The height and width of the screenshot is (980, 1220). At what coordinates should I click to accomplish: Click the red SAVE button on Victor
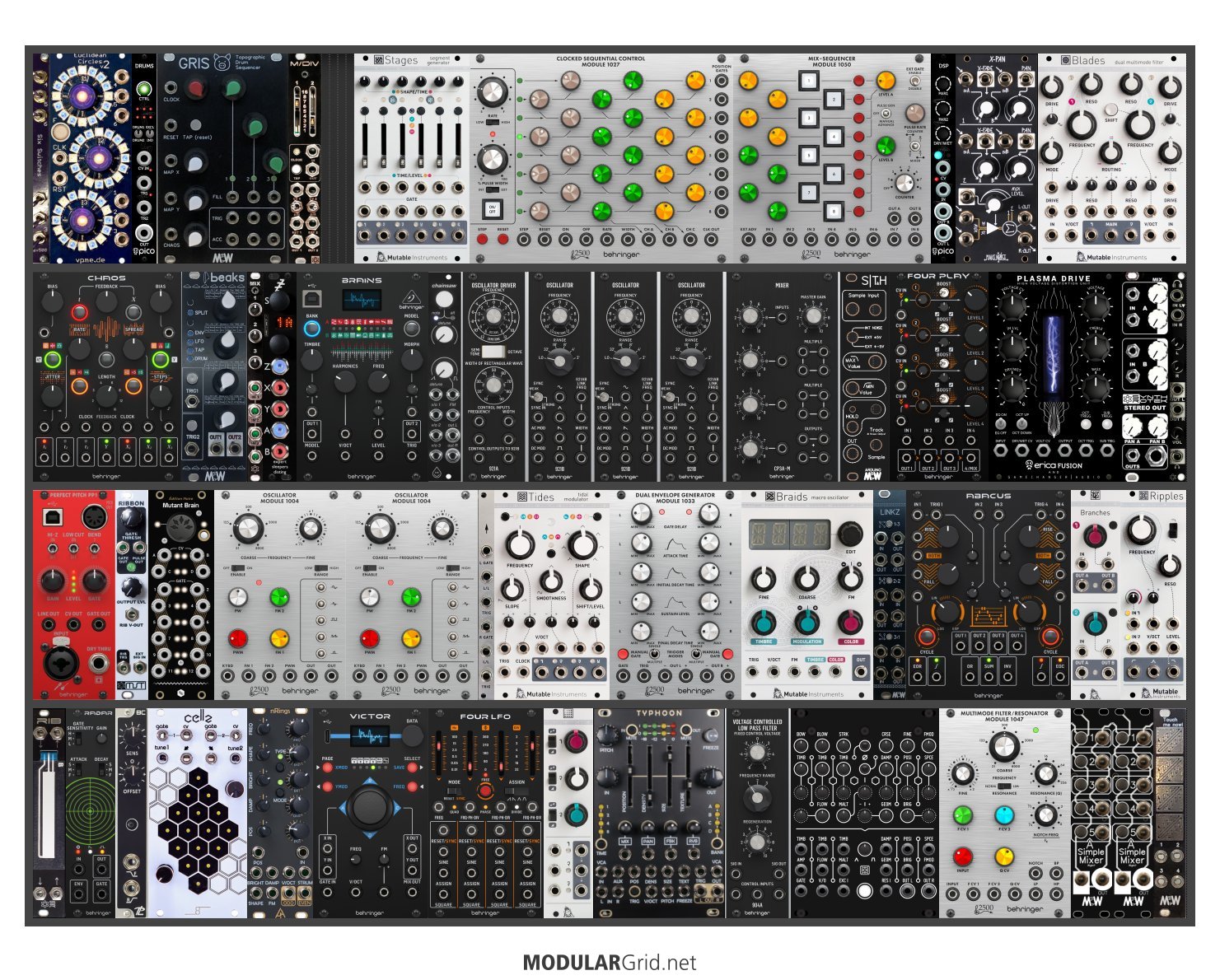click(x=412, y=768)
